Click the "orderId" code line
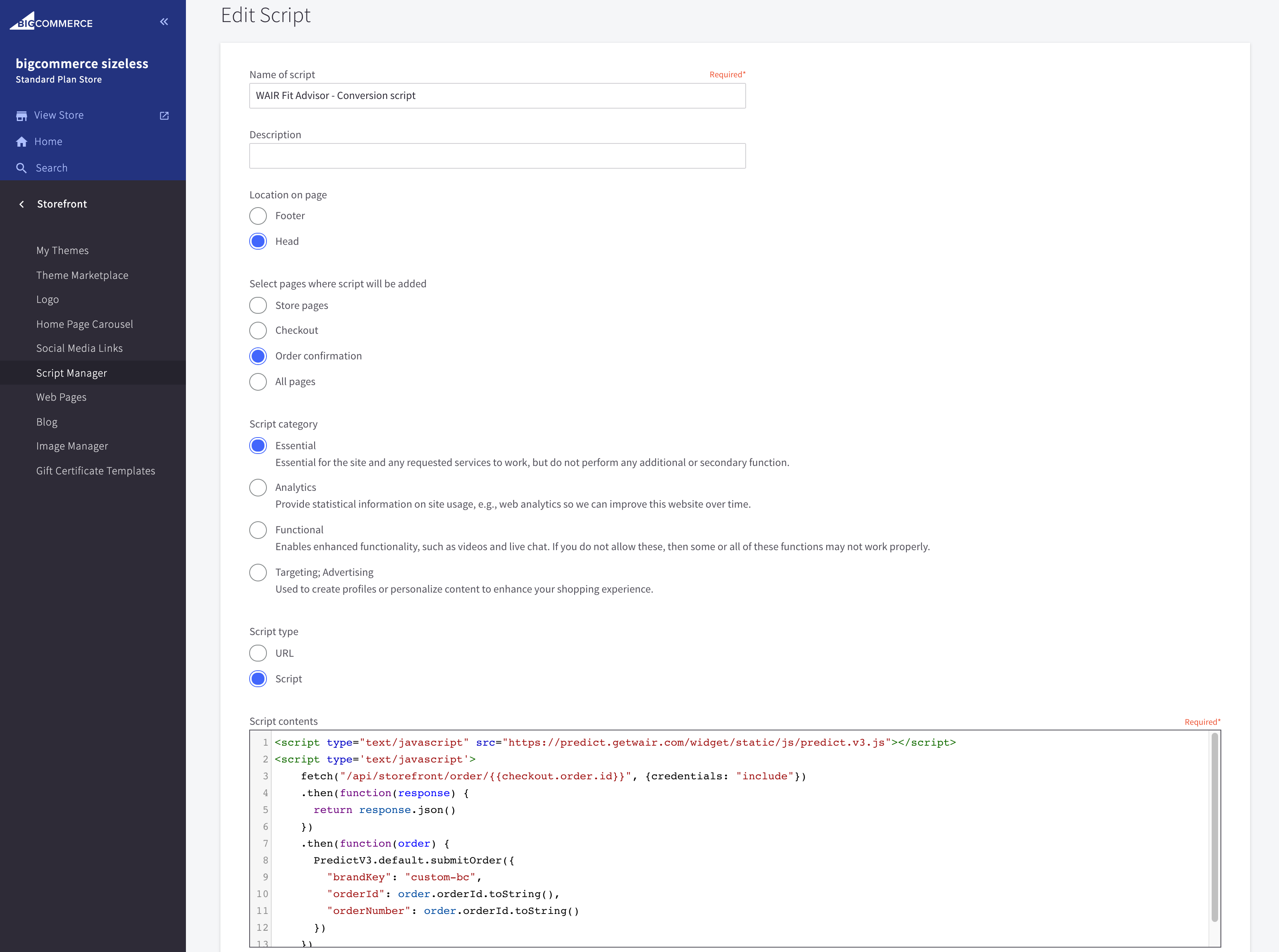Screen dimensions: 1279x952 tap(444, 894)
